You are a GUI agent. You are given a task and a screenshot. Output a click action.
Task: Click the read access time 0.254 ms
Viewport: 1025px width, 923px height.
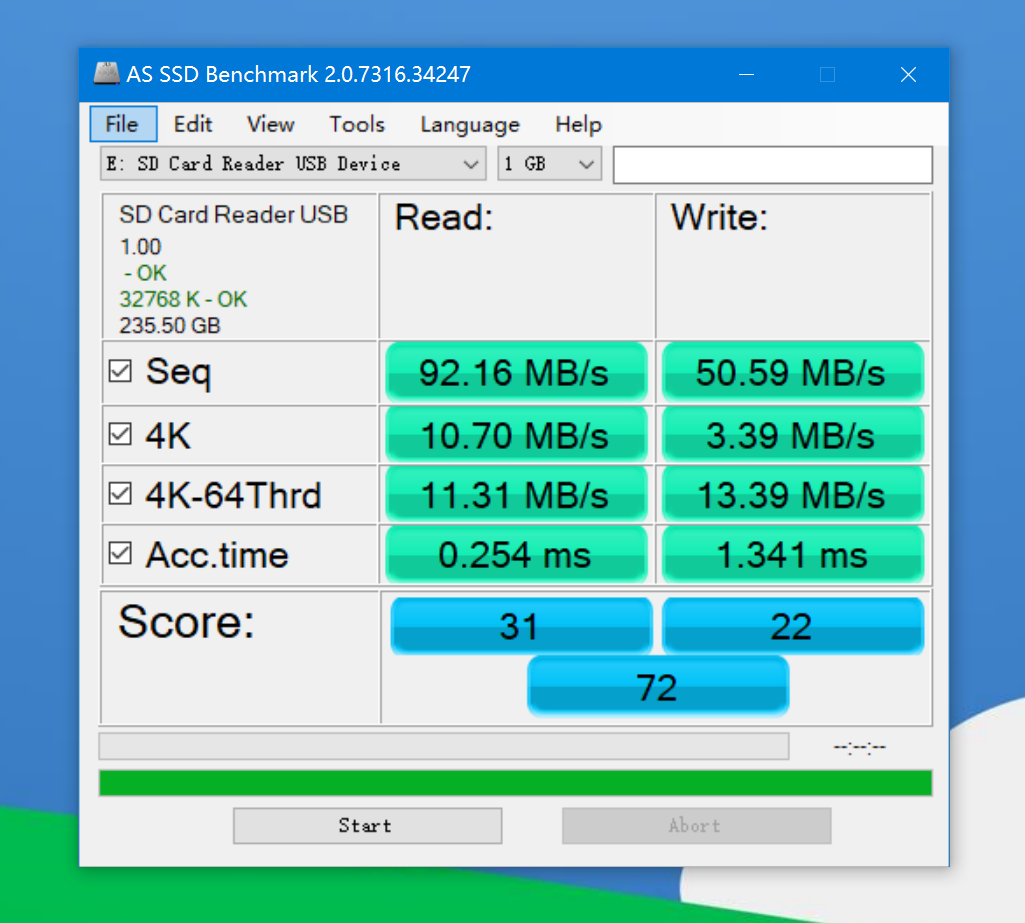[x=516, y=554]
